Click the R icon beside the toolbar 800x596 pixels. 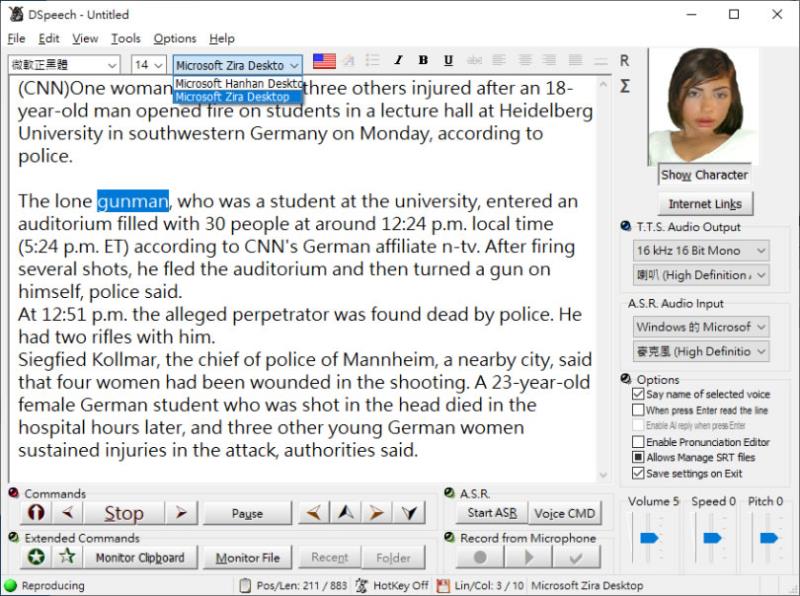[624, 61]
